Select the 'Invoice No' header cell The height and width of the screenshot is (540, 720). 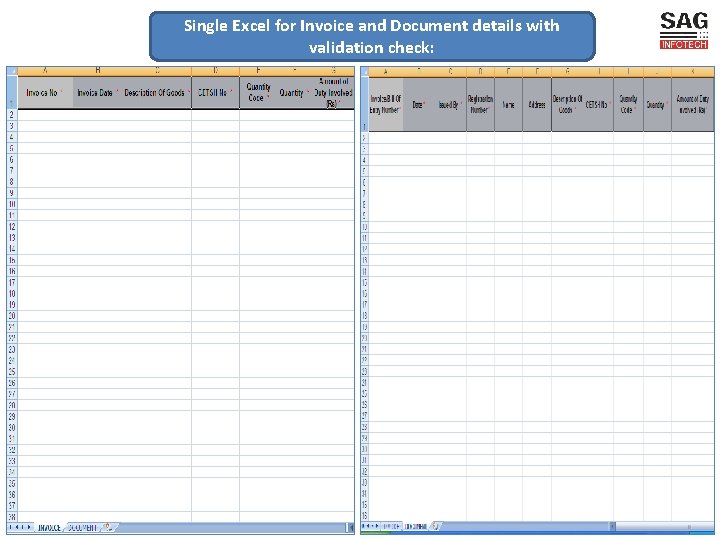(45, 93)
